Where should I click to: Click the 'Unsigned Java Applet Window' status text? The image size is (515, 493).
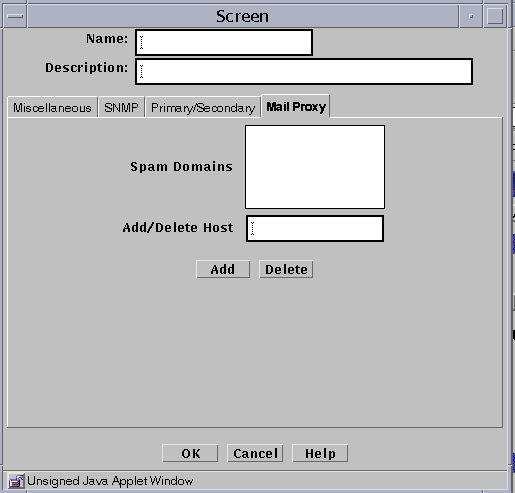point(110,481)
